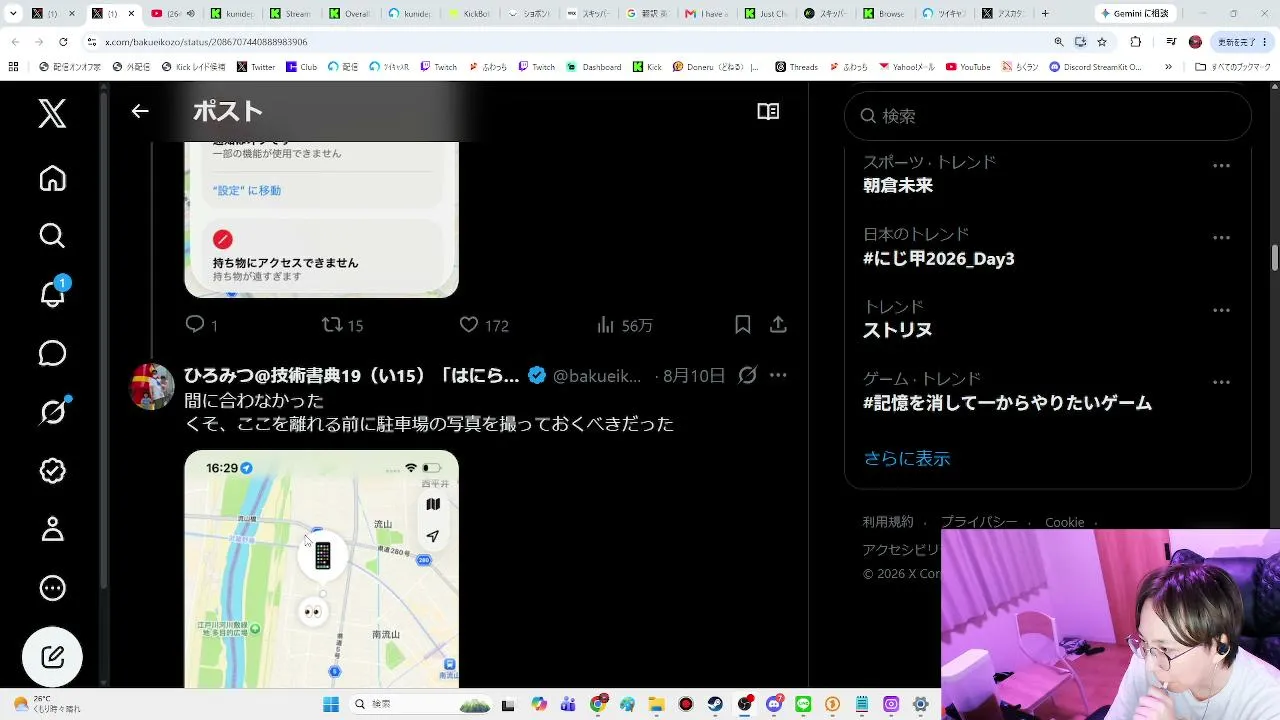1280x720 pixels.
Task: Open the @bakueik... handle link
Action: [597, 376]
